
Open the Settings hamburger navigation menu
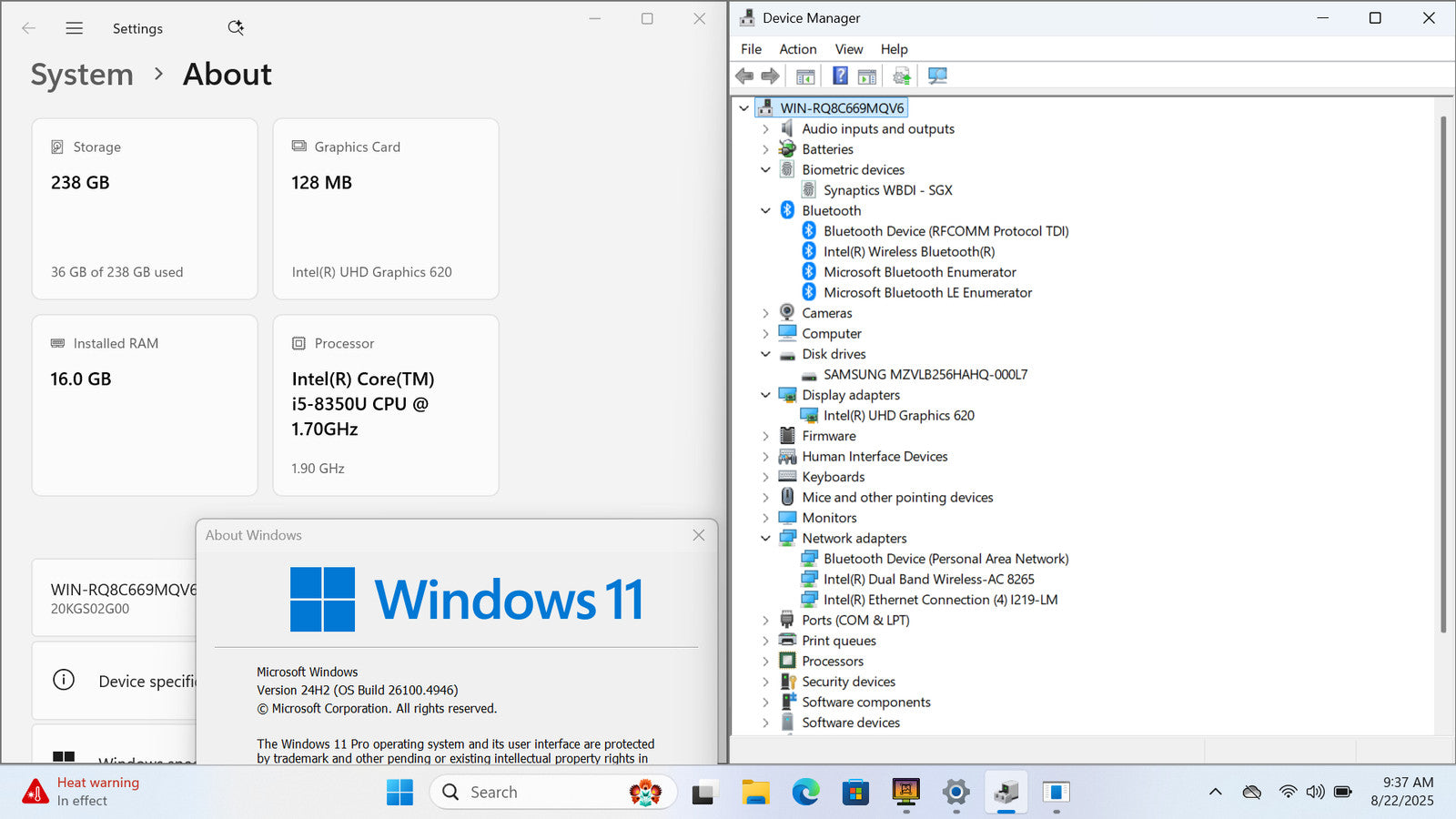[75, 28]
